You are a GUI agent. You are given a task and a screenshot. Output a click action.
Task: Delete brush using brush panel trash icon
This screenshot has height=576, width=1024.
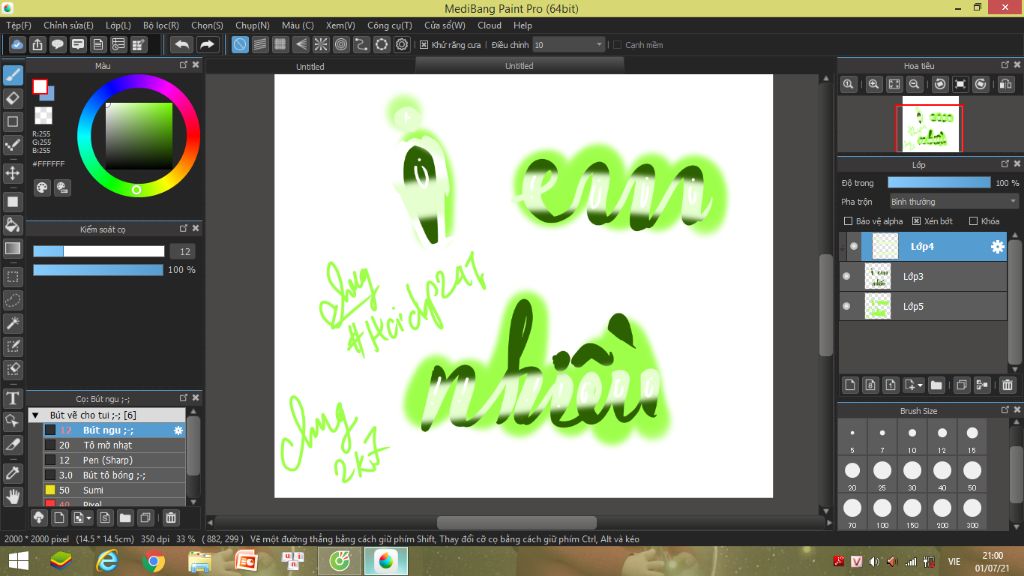pyautogui.click(x=170, y=518)
